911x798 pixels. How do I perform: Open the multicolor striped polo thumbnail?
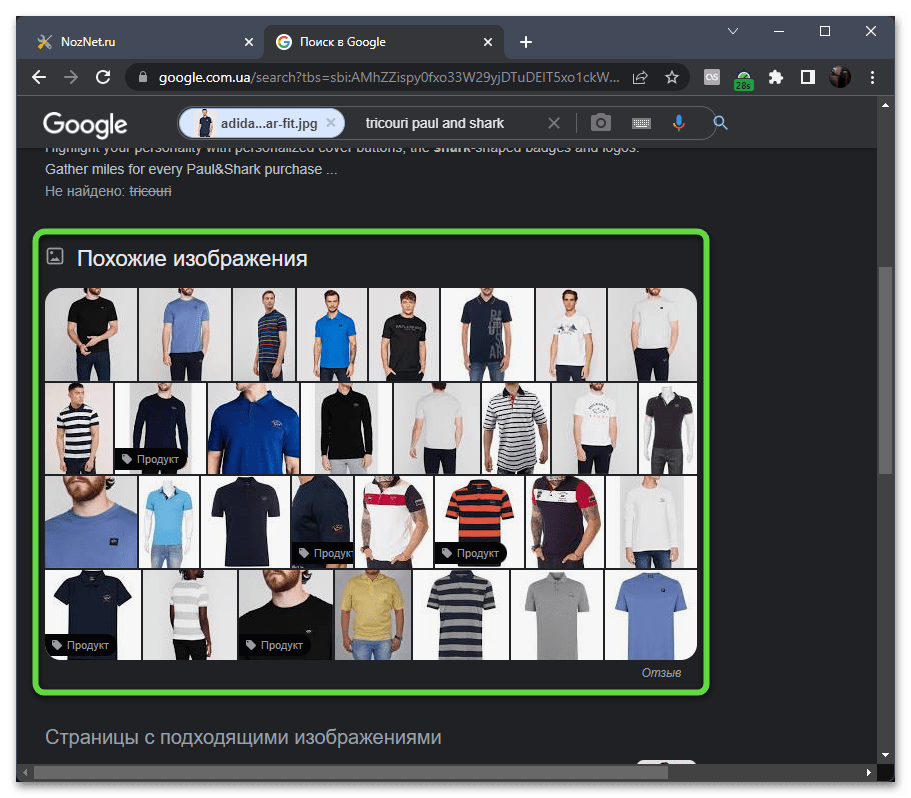click(x=264, y=335)
